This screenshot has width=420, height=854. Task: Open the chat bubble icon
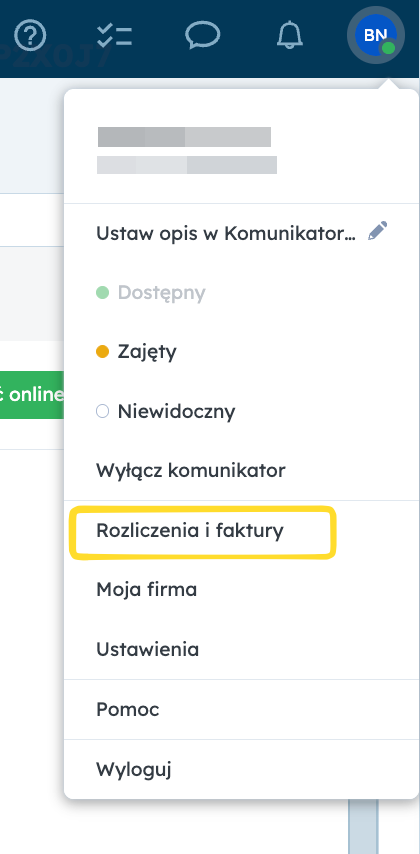[x=202, y=35]
